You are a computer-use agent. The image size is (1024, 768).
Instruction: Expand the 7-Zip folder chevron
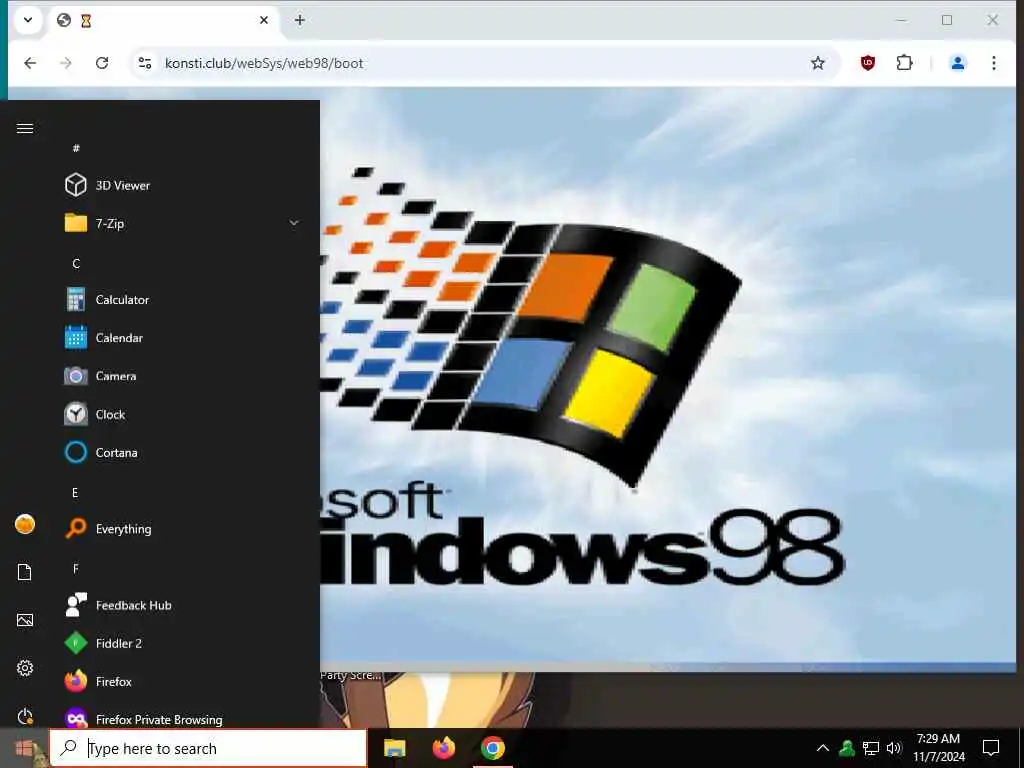(294, 223)
